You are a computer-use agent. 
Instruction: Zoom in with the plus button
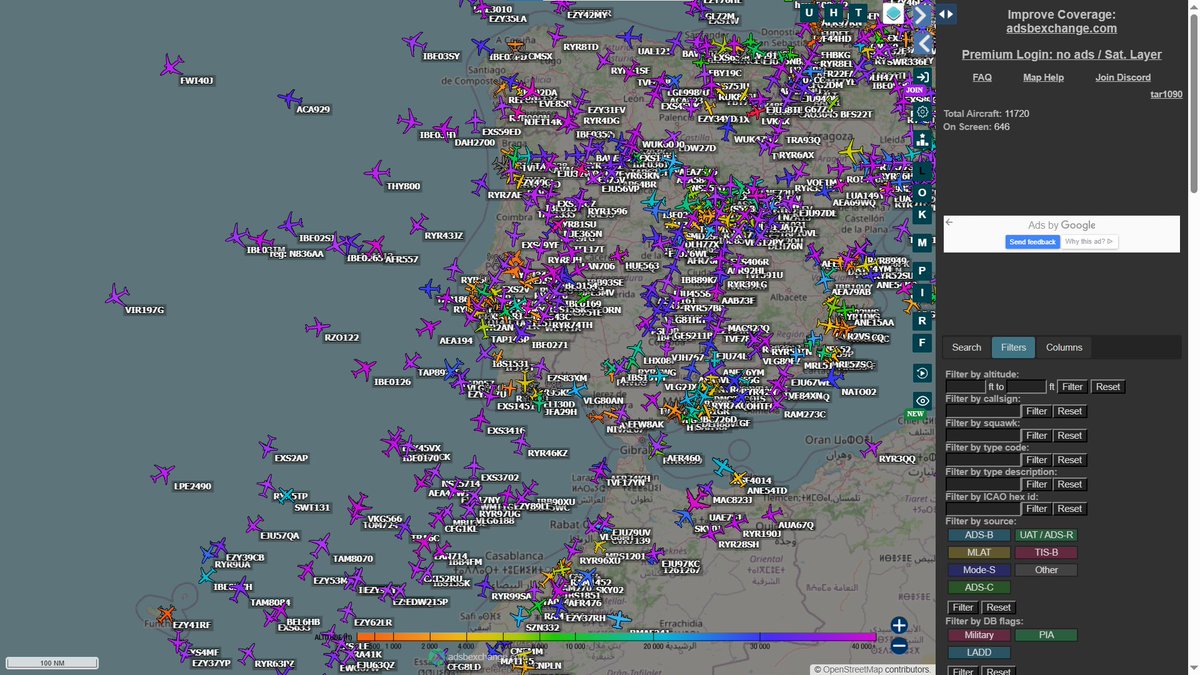pyautogui.click(x=899, y=625)
